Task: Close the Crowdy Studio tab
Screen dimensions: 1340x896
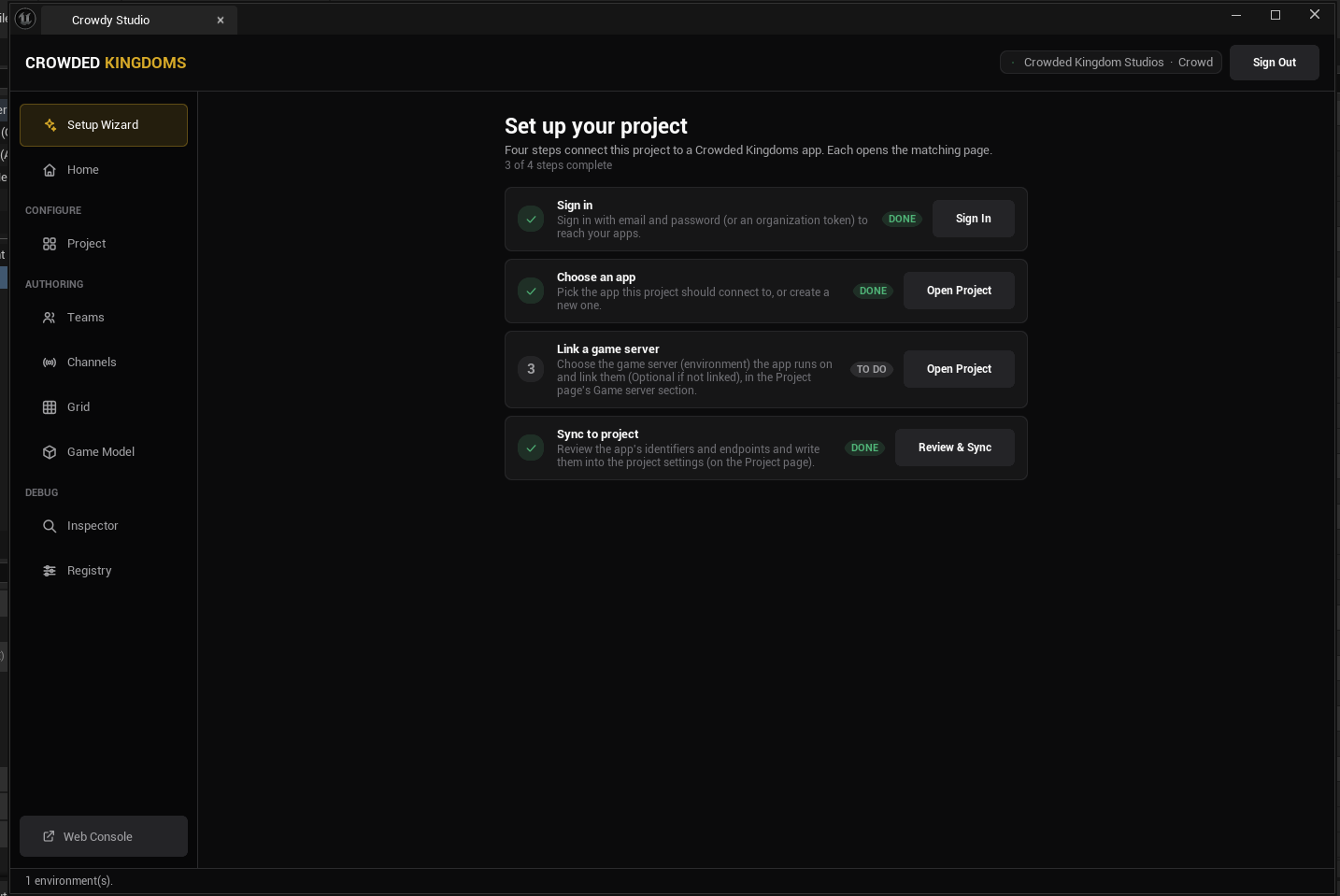Action: click(221, 20)
